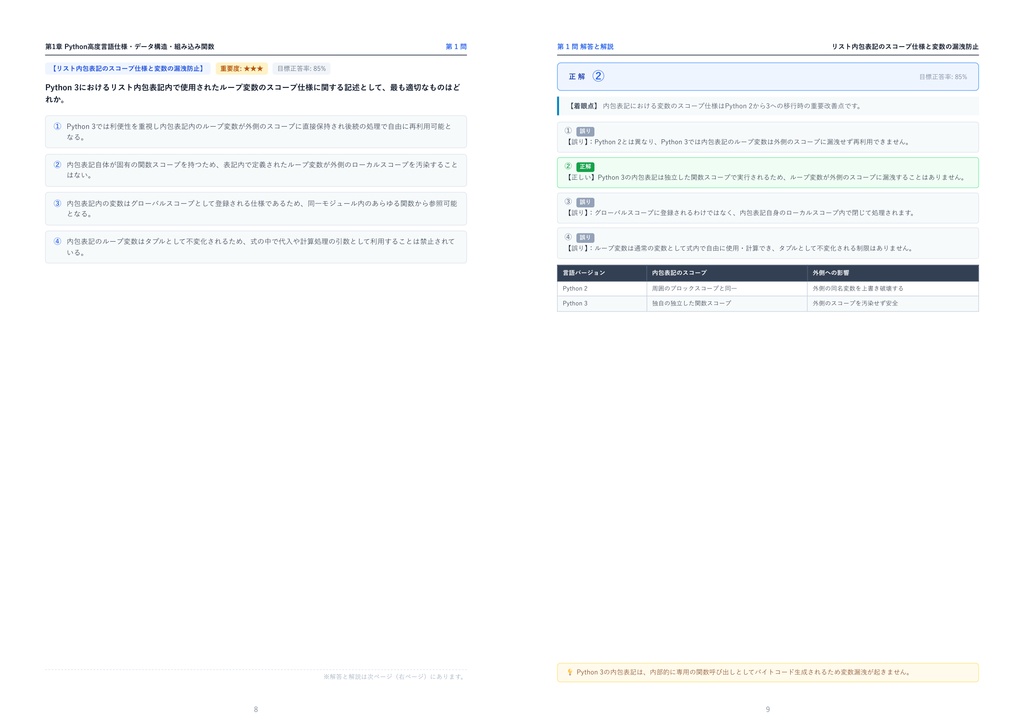Image resolution: width=1024 pixels, height=724 pixels.
Task: Click the green 正解 badge in explanation ②
Action: [x=585, y=166]
